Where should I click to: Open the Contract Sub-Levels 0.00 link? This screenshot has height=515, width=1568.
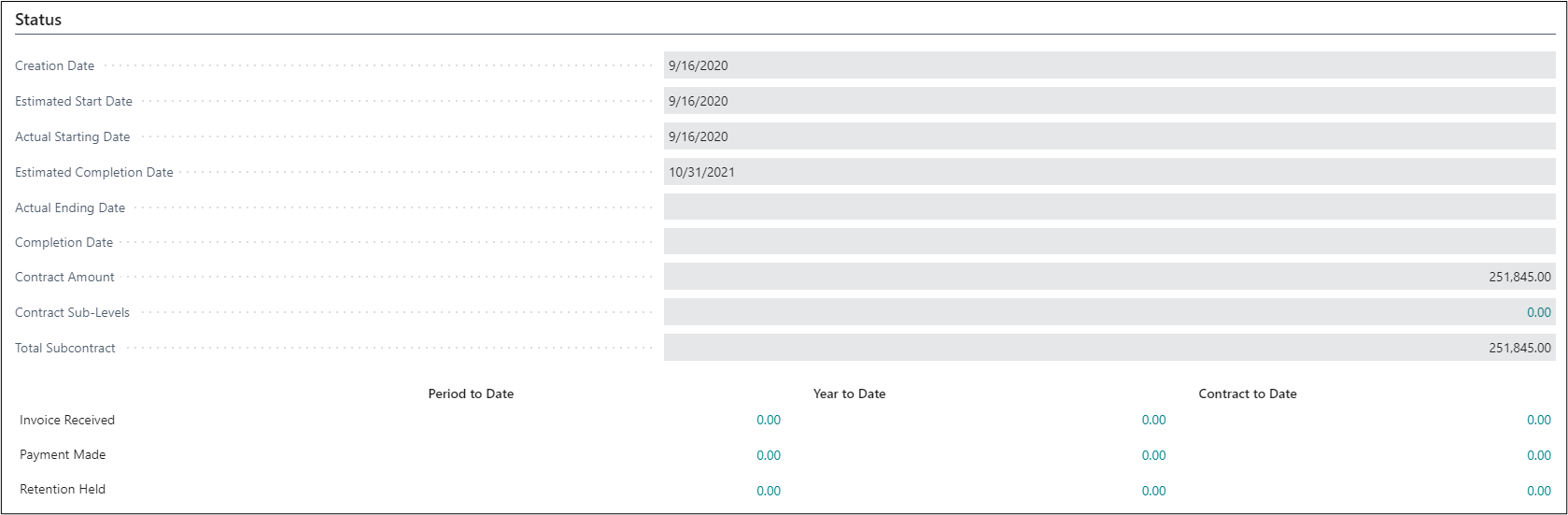coord(1538,312)
